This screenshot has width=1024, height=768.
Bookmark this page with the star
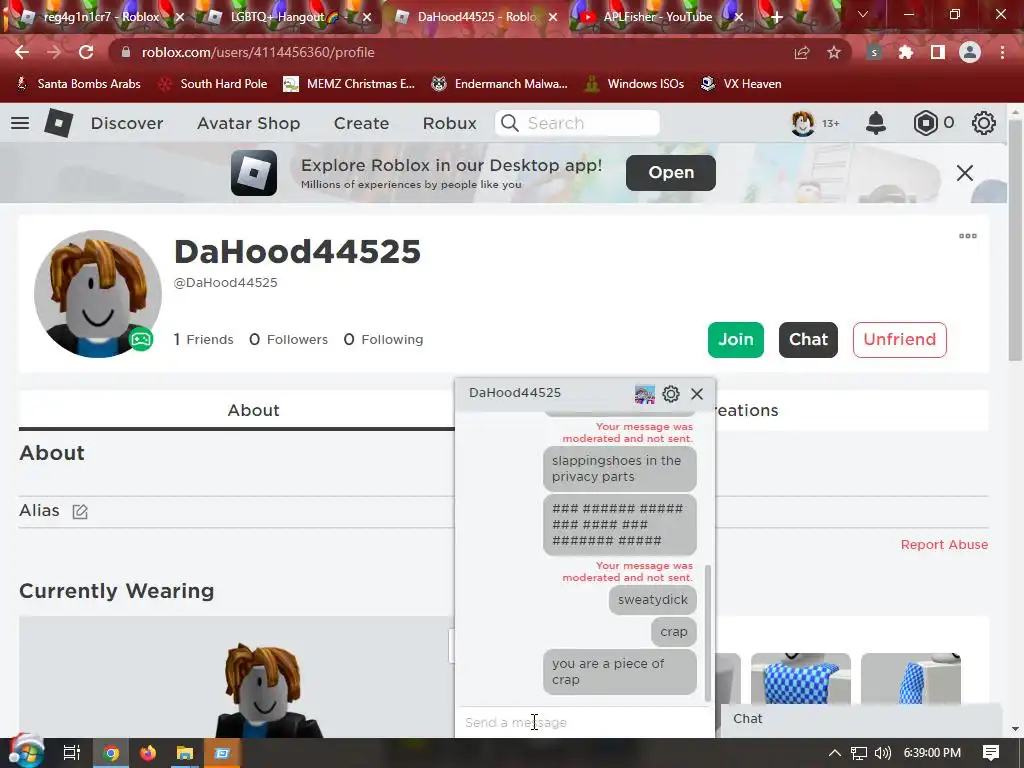point(834,52)
